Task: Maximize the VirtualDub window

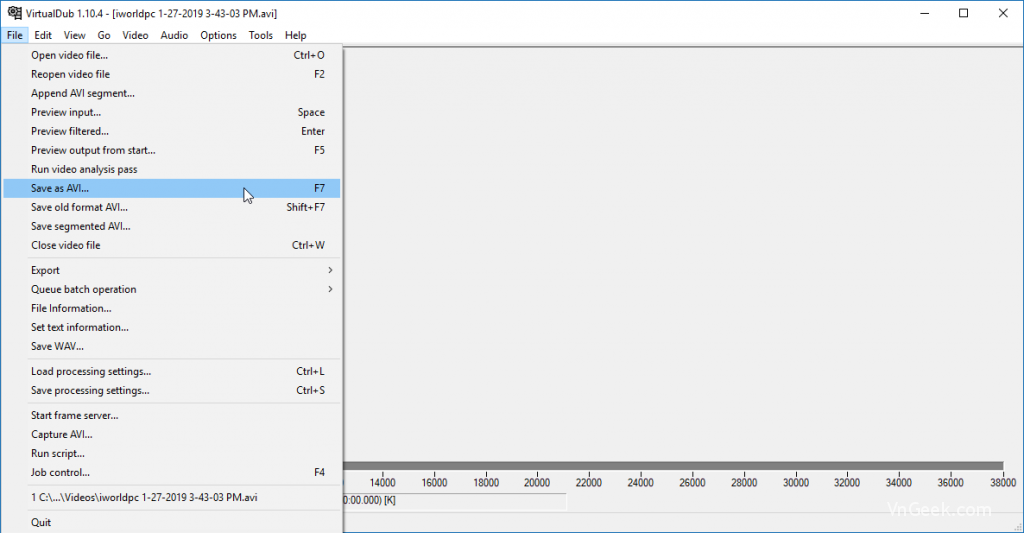Action: (x=963, y=13)
